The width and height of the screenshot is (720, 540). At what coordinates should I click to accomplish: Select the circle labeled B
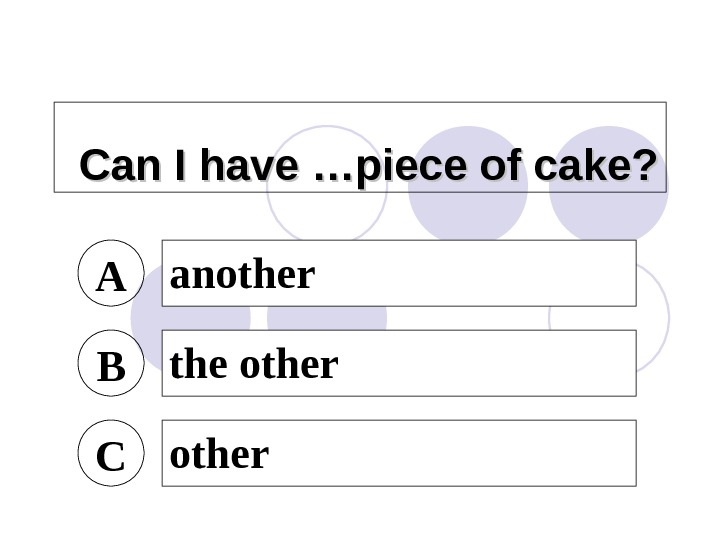(x=111, y=363)
